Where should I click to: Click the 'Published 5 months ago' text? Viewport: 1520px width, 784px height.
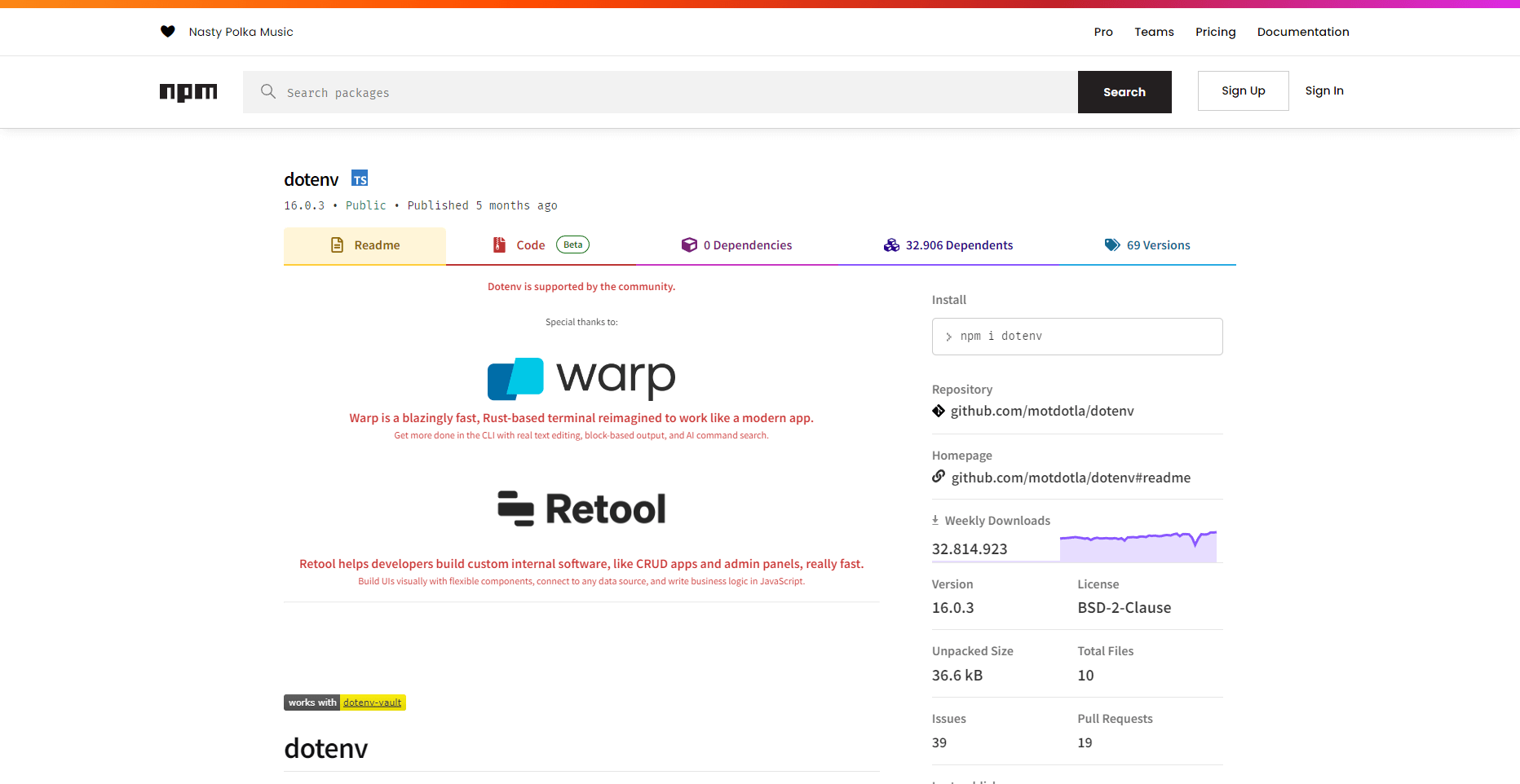[x=482, y=205]
